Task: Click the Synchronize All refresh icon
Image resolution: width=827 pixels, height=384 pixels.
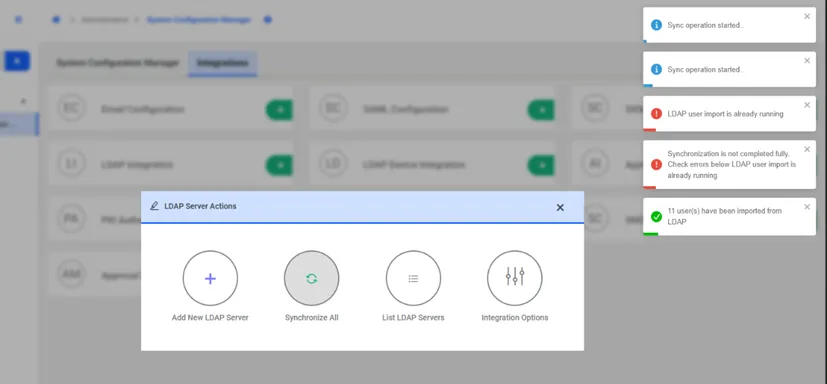Action: pyautogui.click(x=312, y=279)
